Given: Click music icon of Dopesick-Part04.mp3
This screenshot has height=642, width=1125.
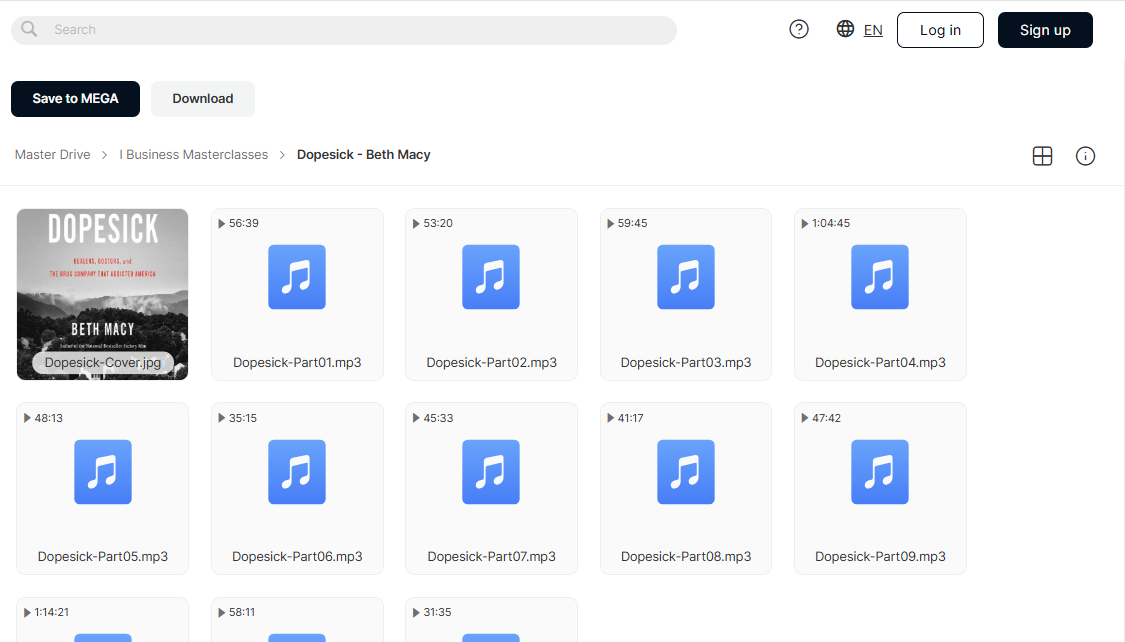Looking at the screenshot, I should pyautogui.click(x=880, y=277).
